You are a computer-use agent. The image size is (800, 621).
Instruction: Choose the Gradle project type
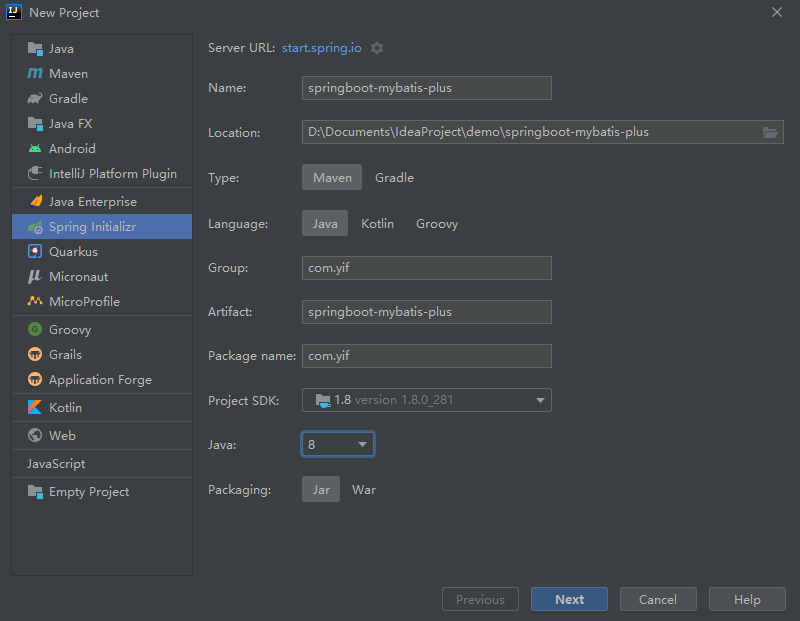(394, 177)
